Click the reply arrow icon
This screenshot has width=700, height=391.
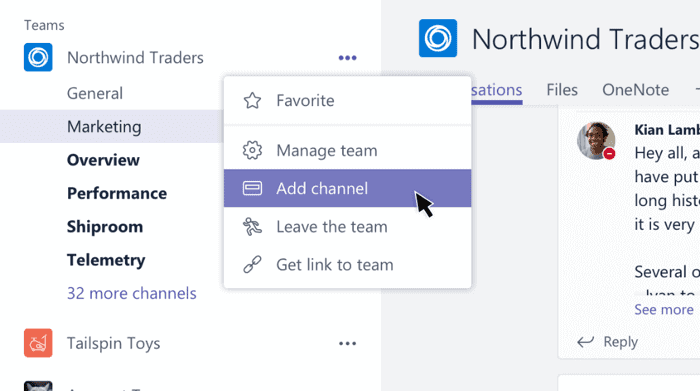[x=585, y=342]
